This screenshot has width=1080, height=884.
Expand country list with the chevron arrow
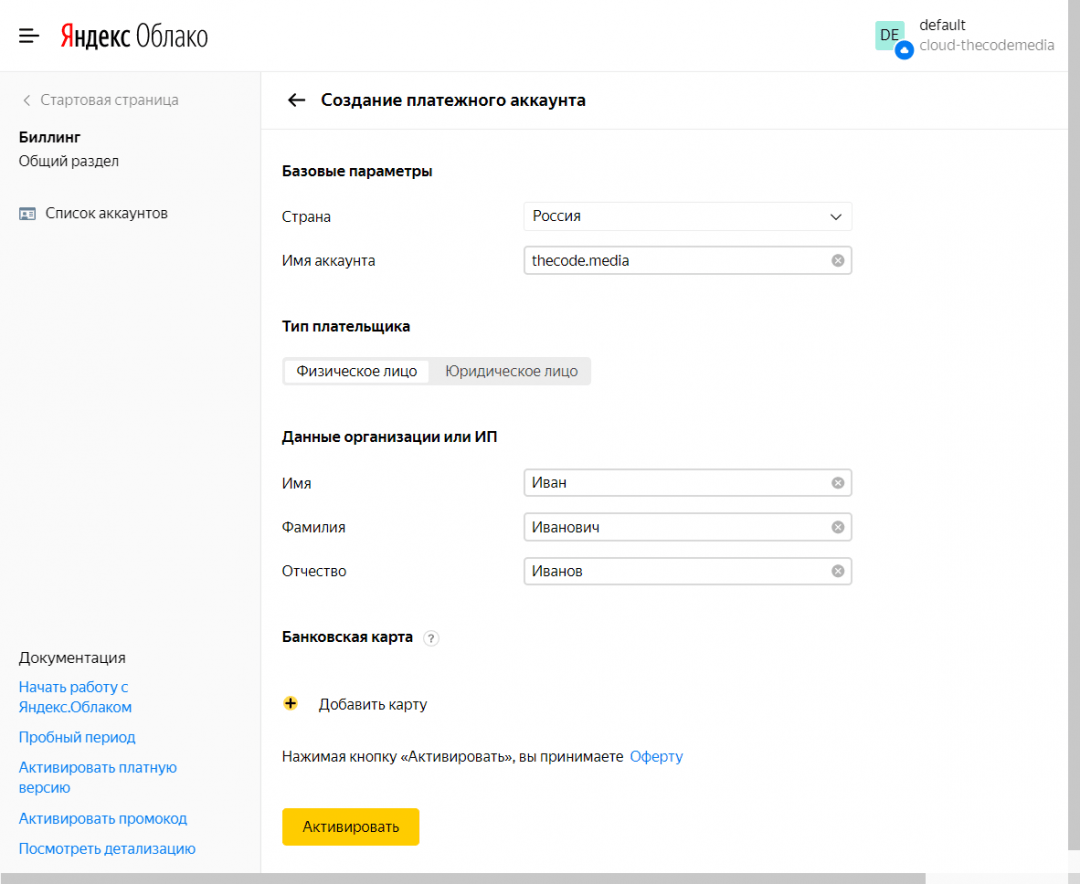pos(835,217)
